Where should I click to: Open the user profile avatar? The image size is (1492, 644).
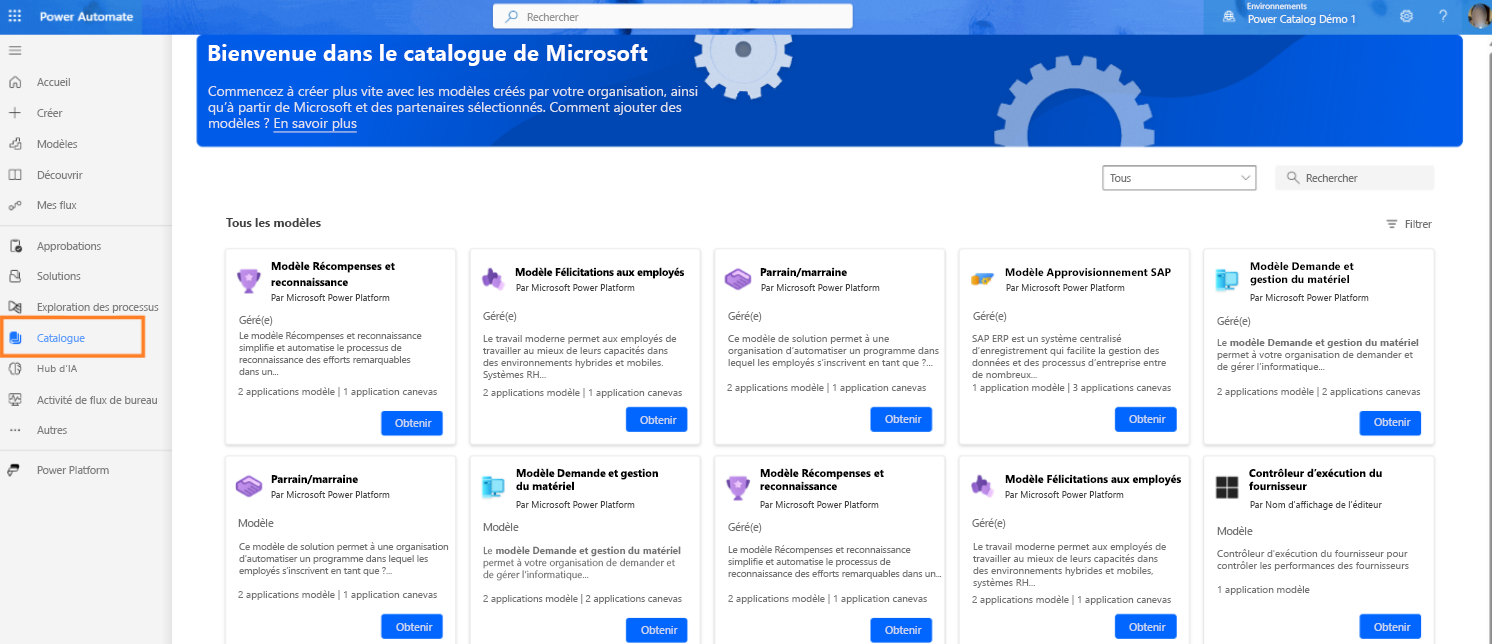(1478, 16)
